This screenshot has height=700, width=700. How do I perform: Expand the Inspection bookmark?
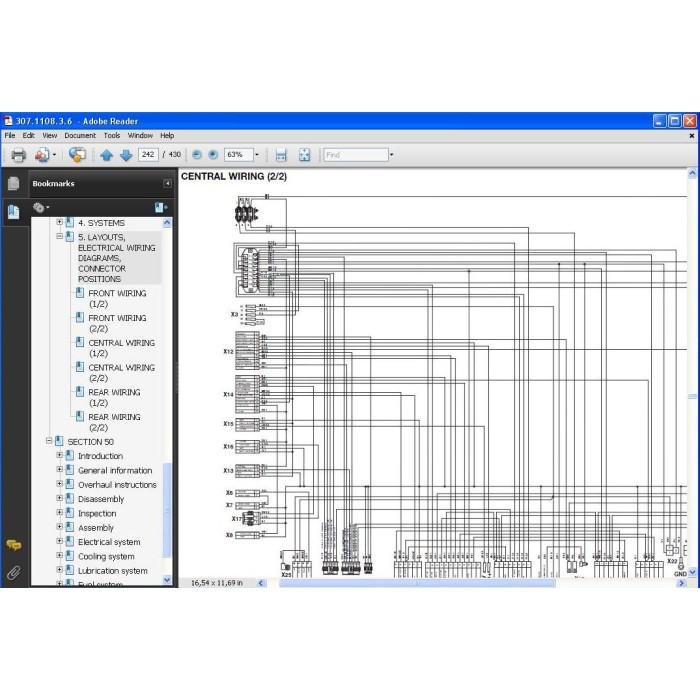(x=59, y=512)
